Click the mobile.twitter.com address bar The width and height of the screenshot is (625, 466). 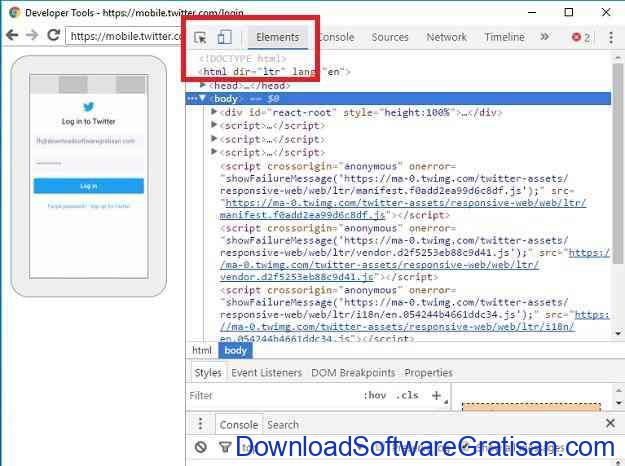[x=125, y=36]
